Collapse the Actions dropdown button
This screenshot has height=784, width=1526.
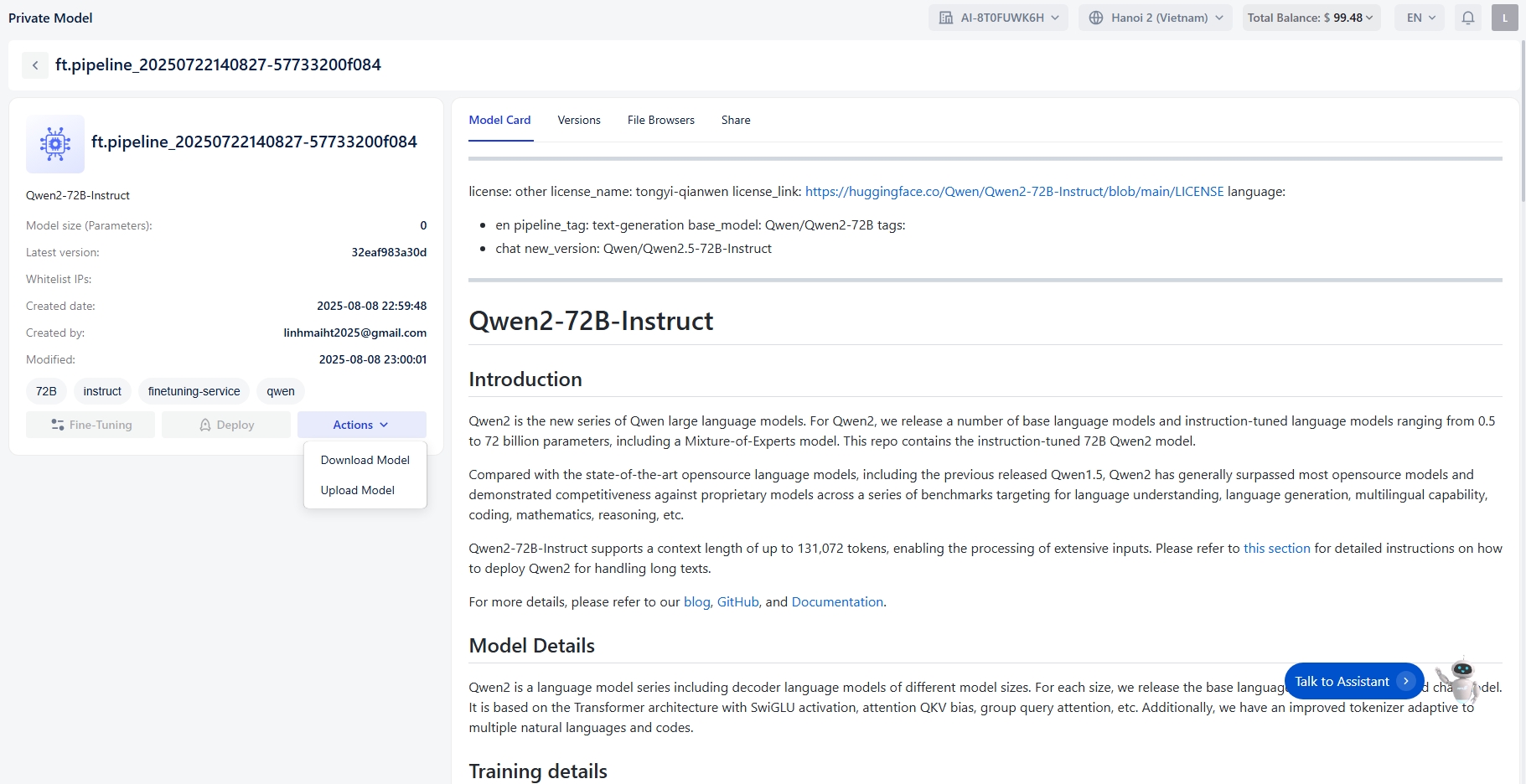point(361,425)
